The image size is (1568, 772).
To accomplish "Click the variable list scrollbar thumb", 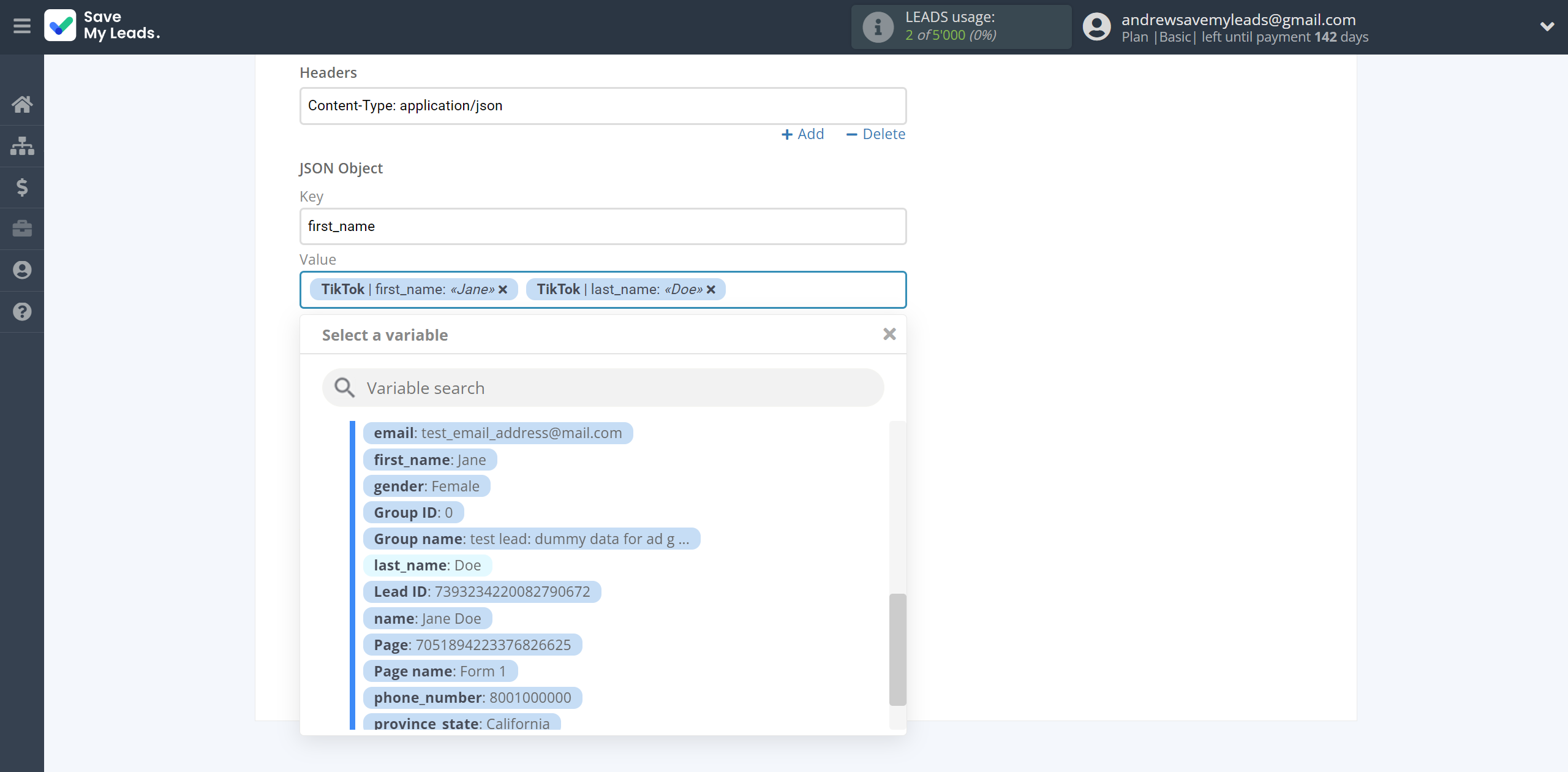I will pyautogui.click(x=897, y=649).
